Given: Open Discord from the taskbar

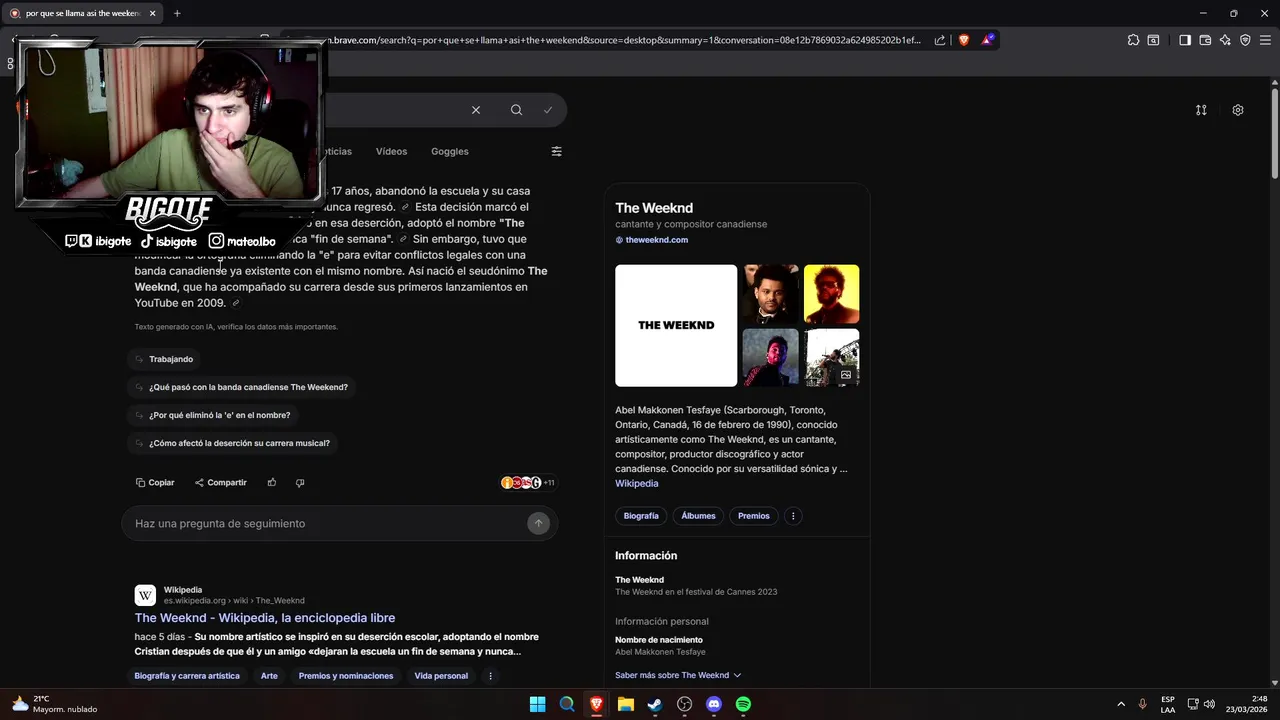Looking at the screenshot, I should pyautogui.click(x=714, y=704).
